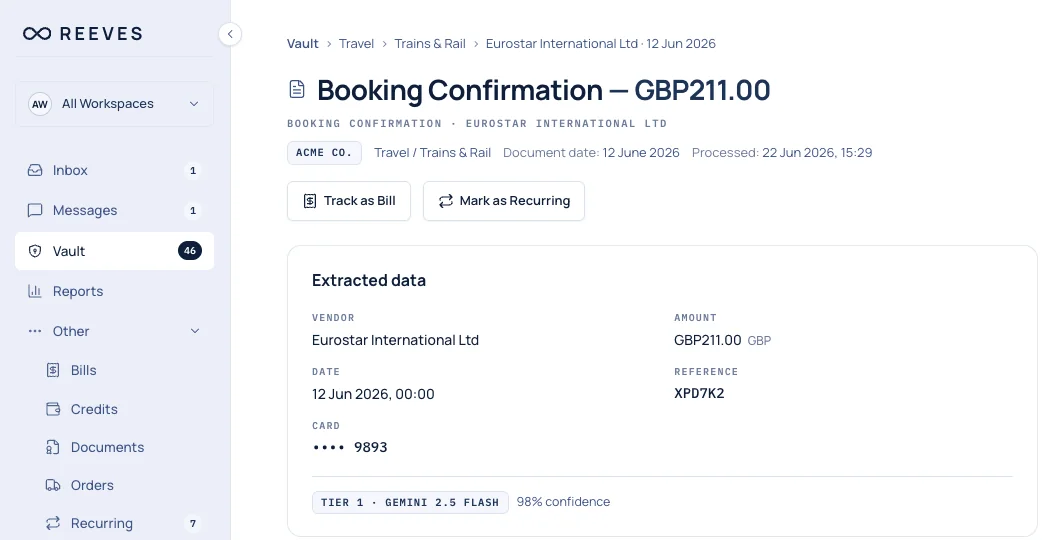
Task: Click the Messages speech bubble icon
Action: coord(35,211)
